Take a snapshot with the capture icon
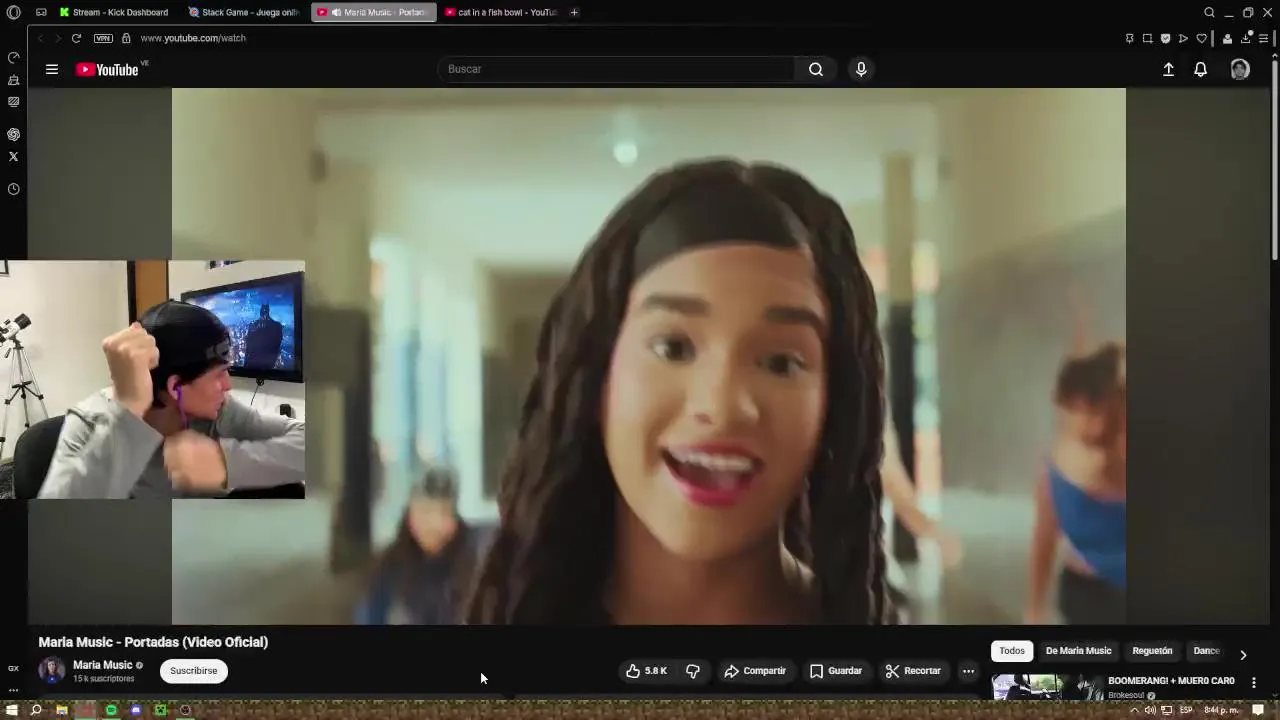The height and width of the screenshot is (720, 1280). click(x=1147, y=38)
